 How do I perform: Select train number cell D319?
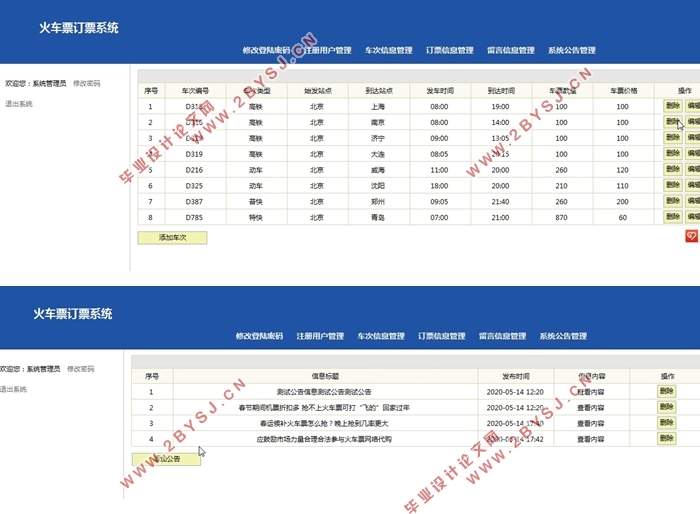coord(194,154)
